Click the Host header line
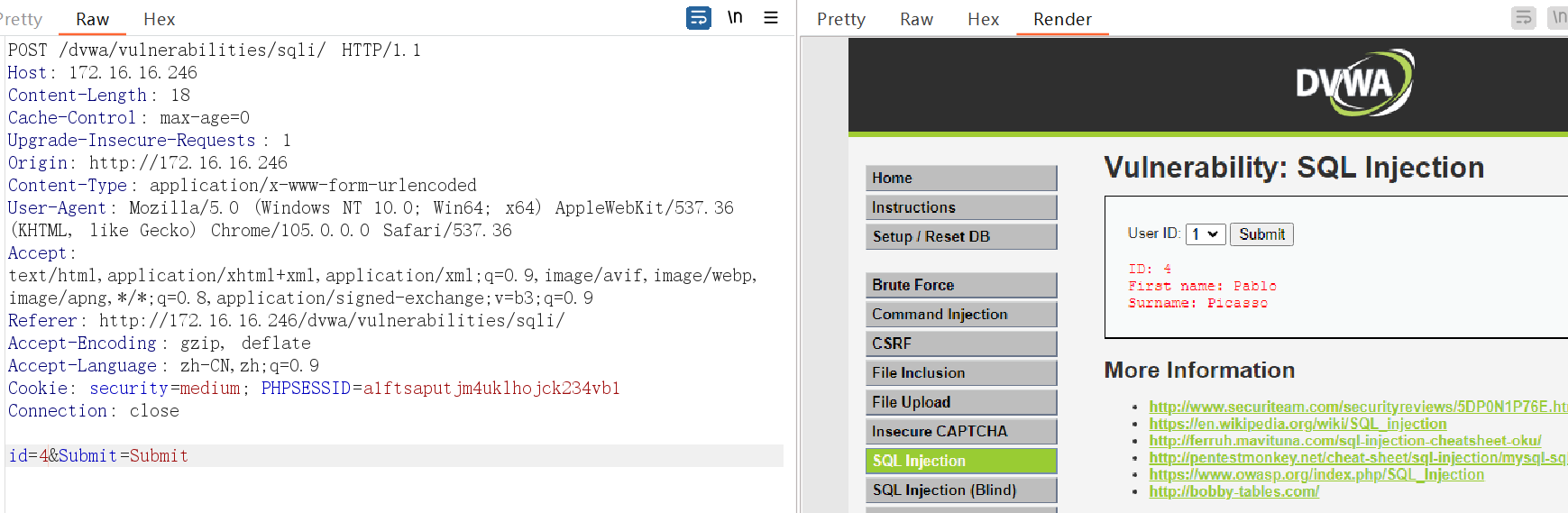 (x=102, y=72)
